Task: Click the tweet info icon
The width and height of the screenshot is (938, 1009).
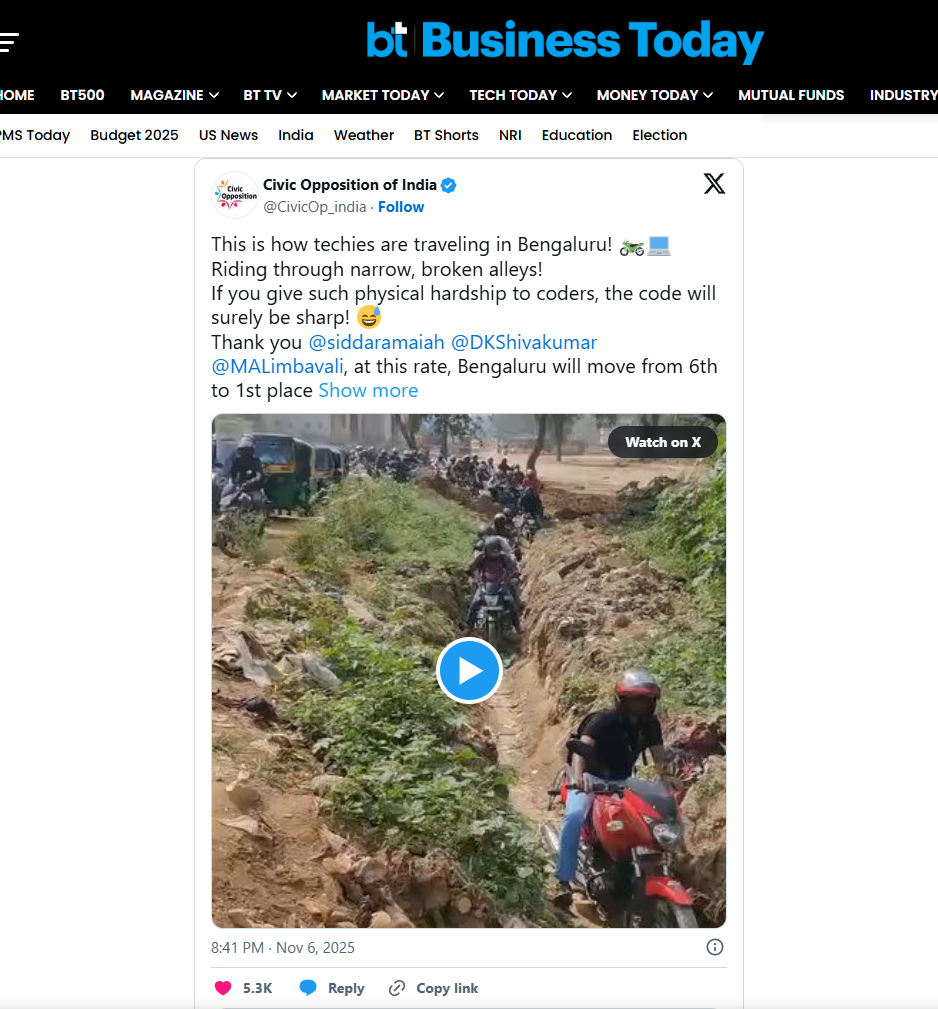Action: point(715,947)
